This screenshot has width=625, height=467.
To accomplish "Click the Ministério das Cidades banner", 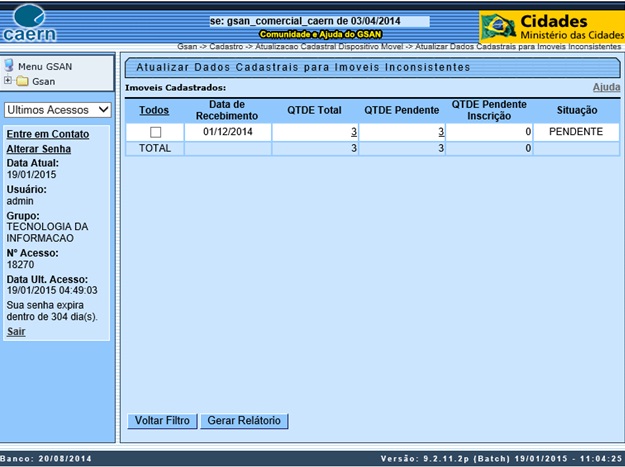I will pyautogui.click(x=570, y=27).
